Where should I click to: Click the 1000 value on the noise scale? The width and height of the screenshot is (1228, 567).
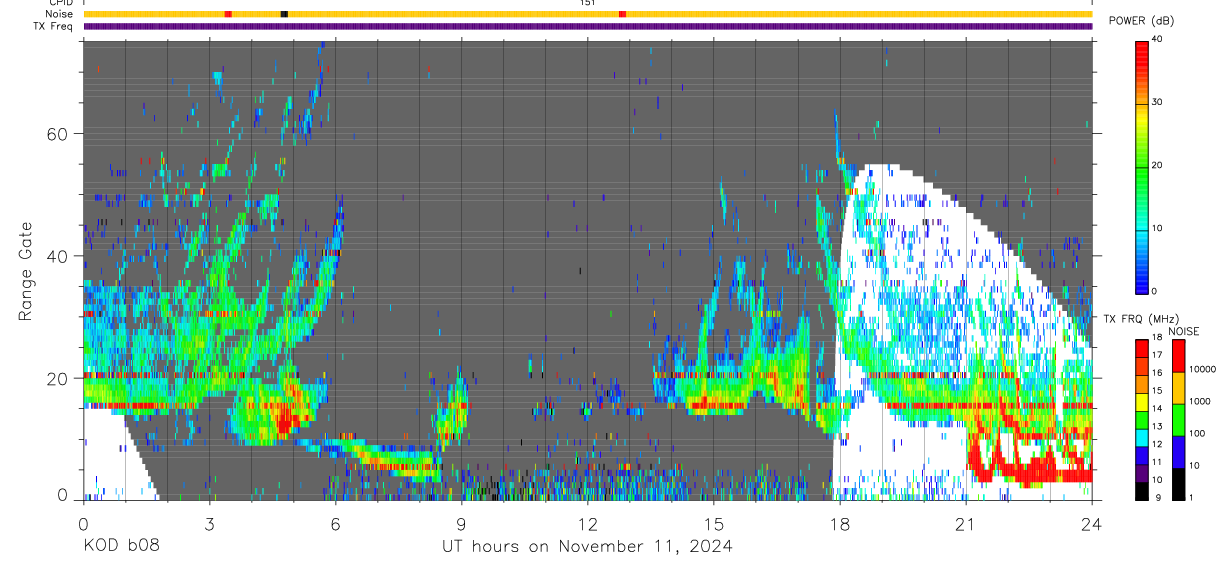coord(1200,402)
